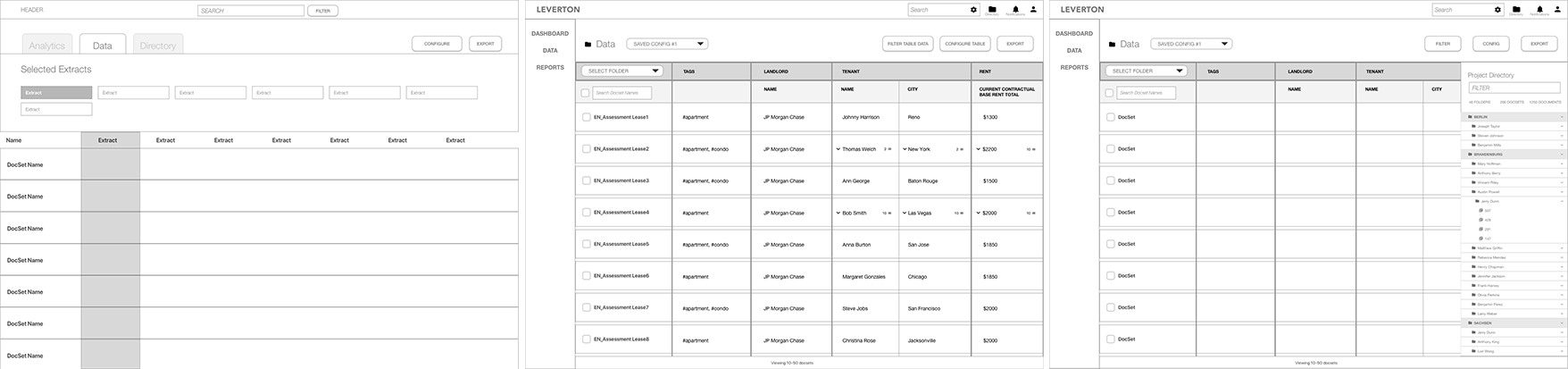Screen dimensions: 1568x369
Task: Expand the $2200 rent chevron
Action: click(979, 149)
